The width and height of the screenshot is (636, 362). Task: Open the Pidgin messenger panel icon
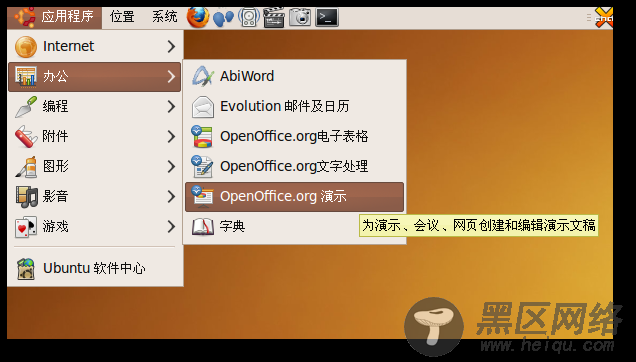[x=223, y=18]
